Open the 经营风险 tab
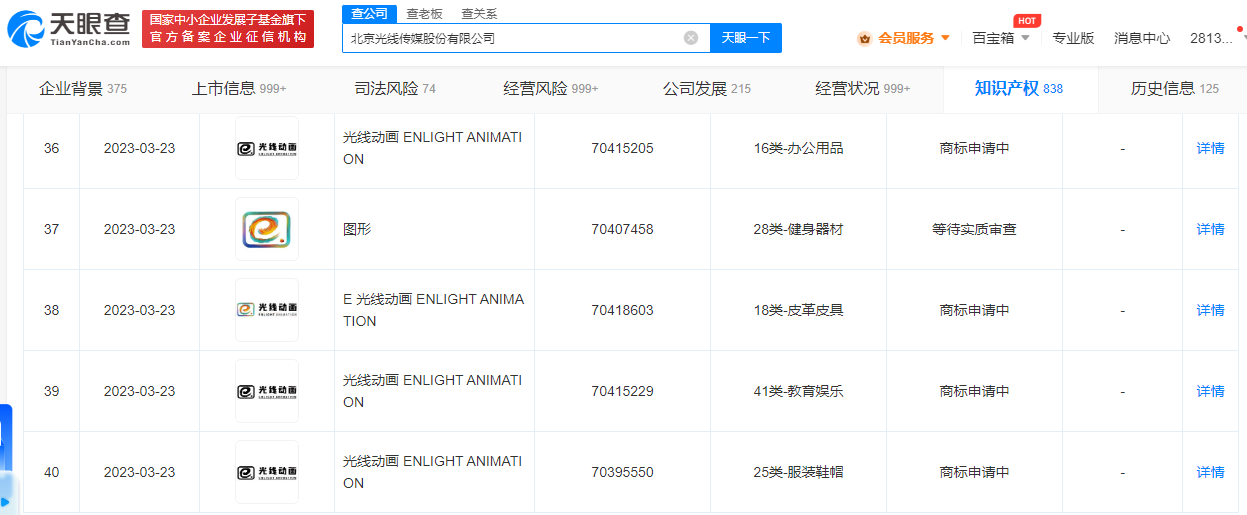This screenshot has height=515, width=1247. tap(551, 89)
